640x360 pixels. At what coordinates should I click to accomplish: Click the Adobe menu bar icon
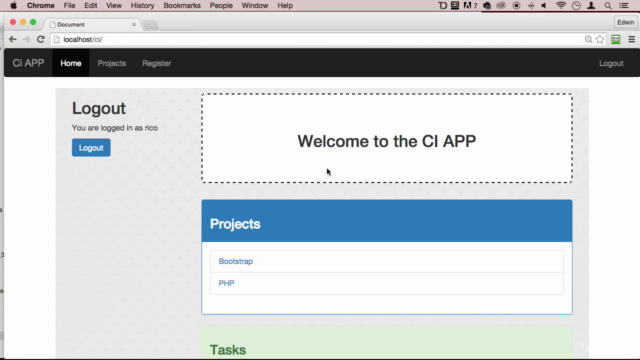(470, 6)
